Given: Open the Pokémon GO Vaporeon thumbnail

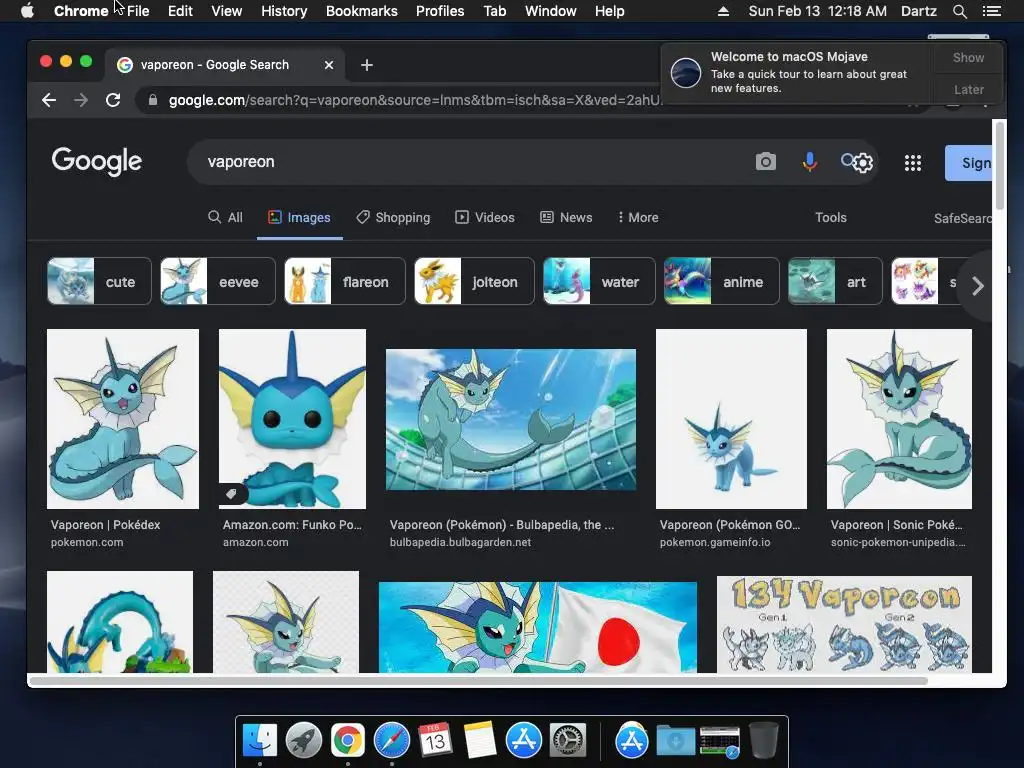Looking at the screenshot, I should click(x=731, y=419).
